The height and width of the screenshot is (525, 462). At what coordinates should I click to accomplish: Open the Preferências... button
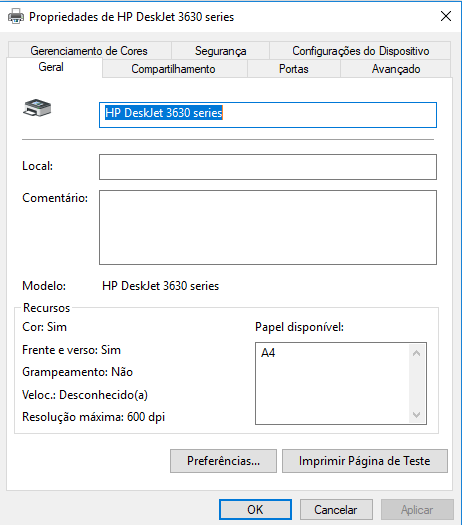pos(223,461)
